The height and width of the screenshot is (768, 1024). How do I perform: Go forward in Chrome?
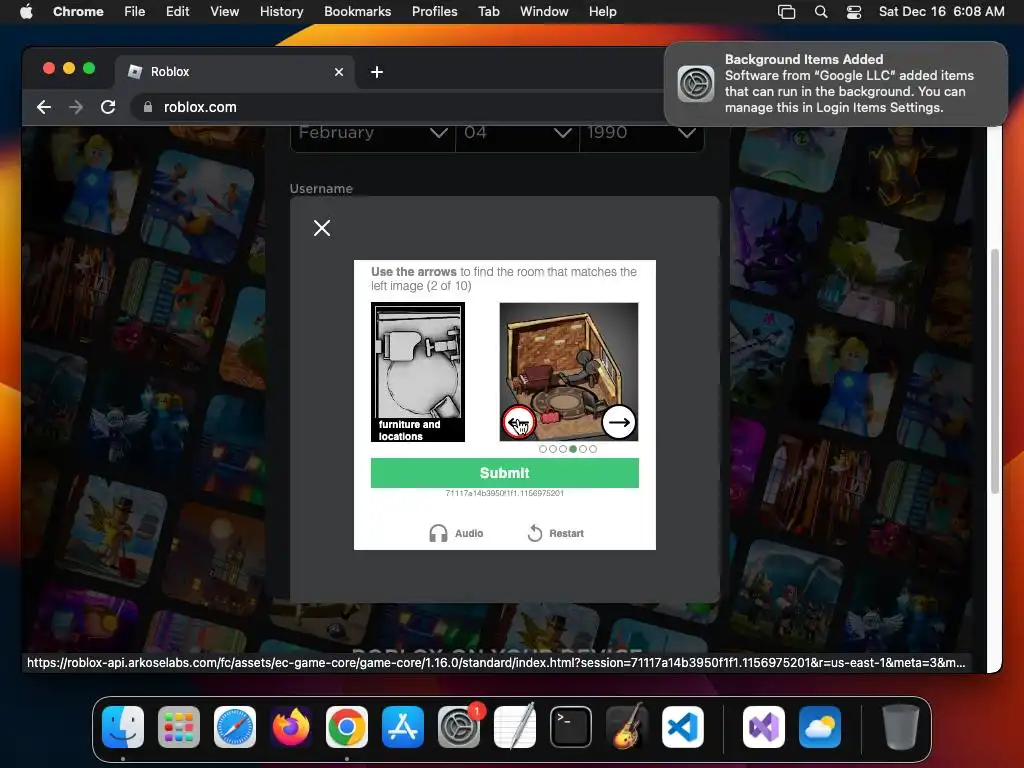point(76,107)
